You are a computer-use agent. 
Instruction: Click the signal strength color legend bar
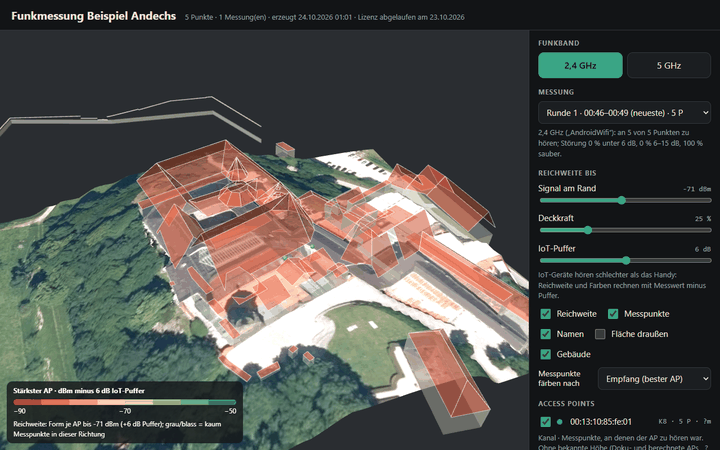(125, 402)
